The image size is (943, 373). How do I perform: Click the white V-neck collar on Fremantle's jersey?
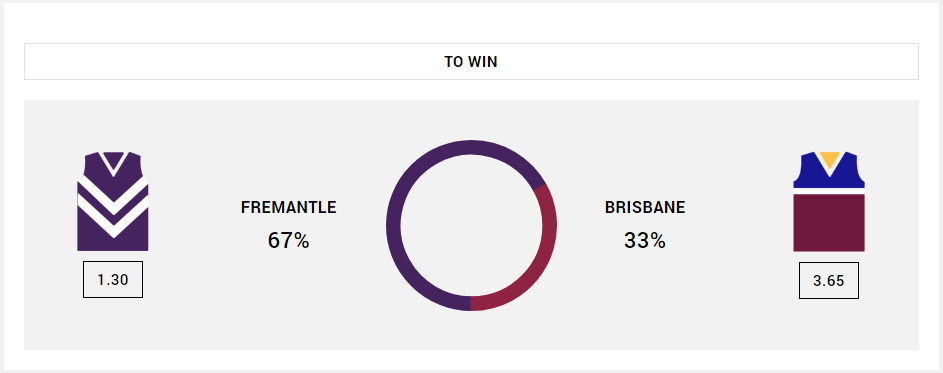click(x=112, y=162)
